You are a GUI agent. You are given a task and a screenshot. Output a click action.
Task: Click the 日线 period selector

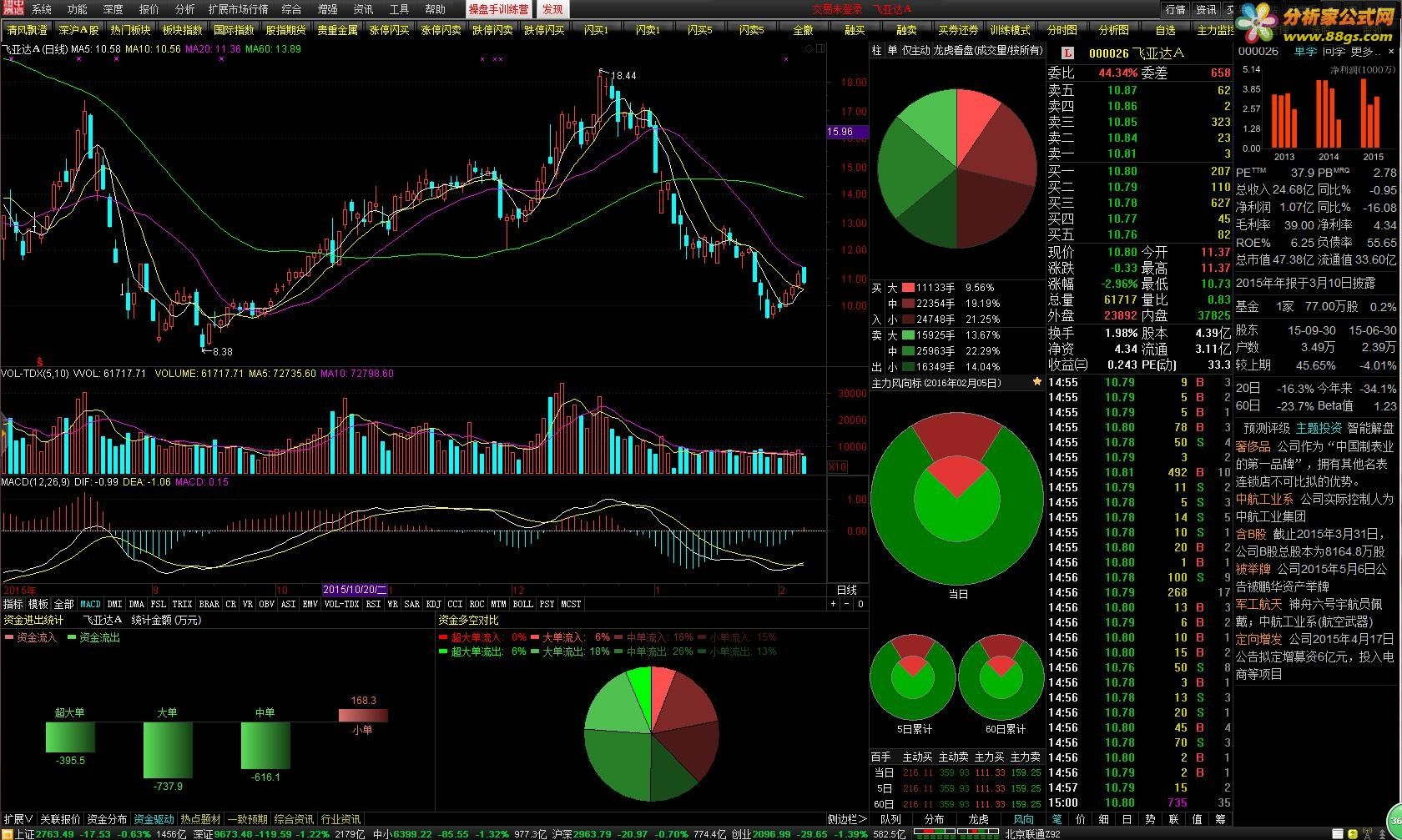click(x=847, y=590)
